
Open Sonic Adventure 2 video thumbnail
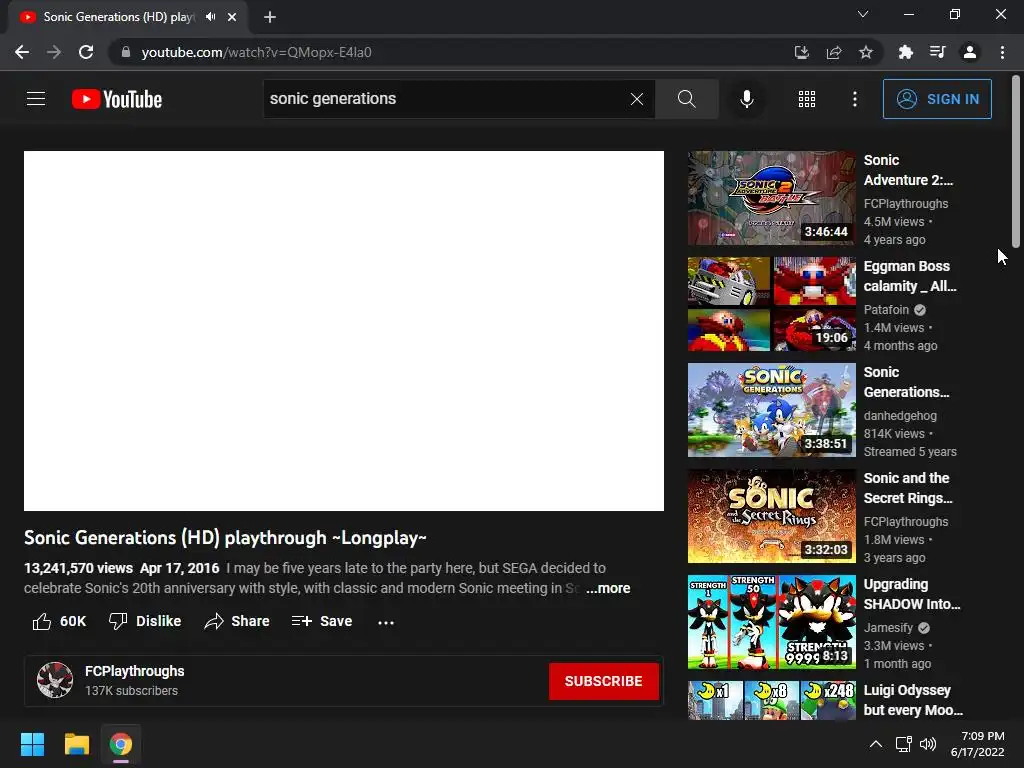click(771, 198)
